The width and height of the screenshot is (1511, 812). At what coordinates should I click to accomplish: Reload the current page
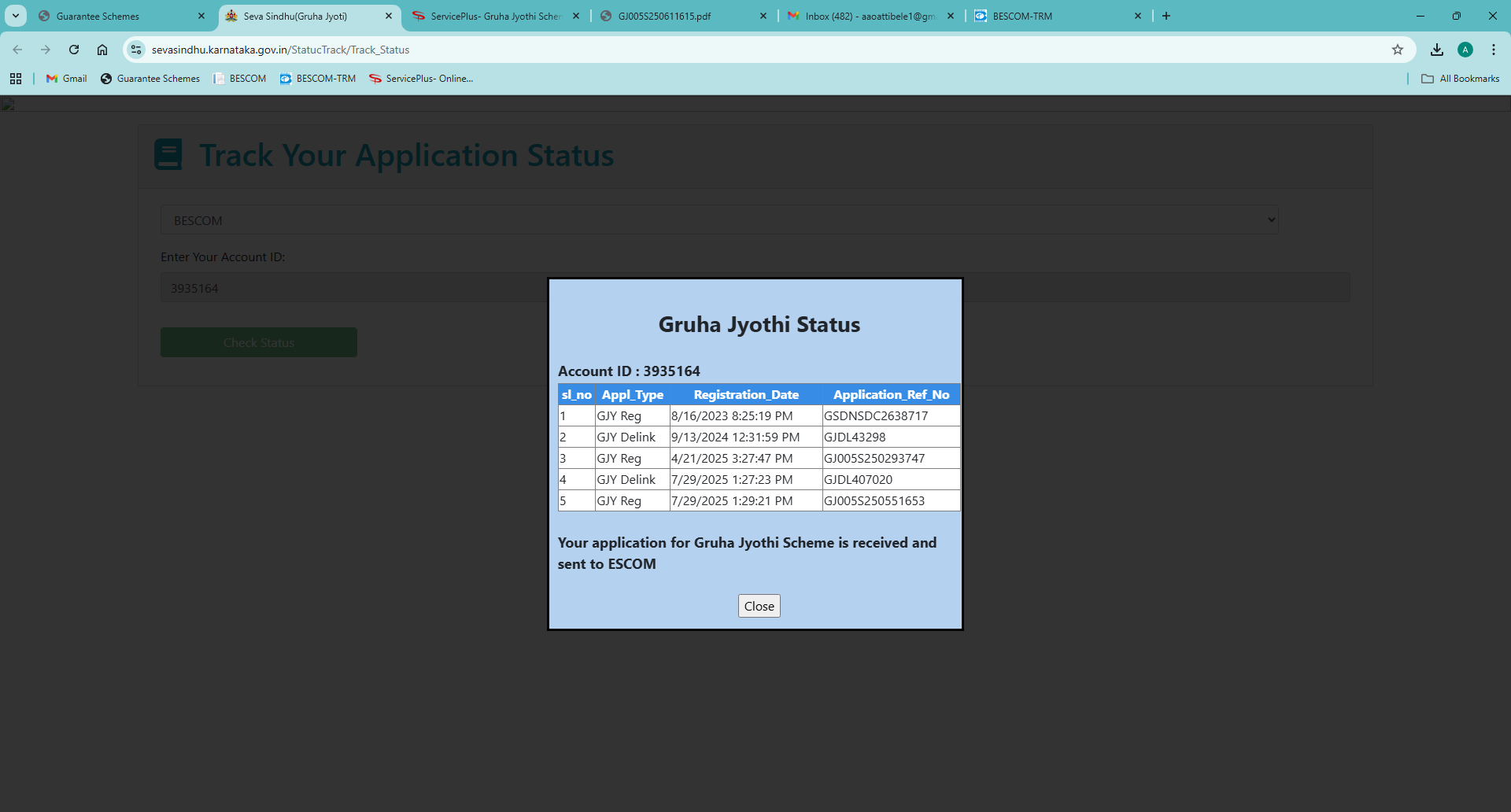[74, 50]
